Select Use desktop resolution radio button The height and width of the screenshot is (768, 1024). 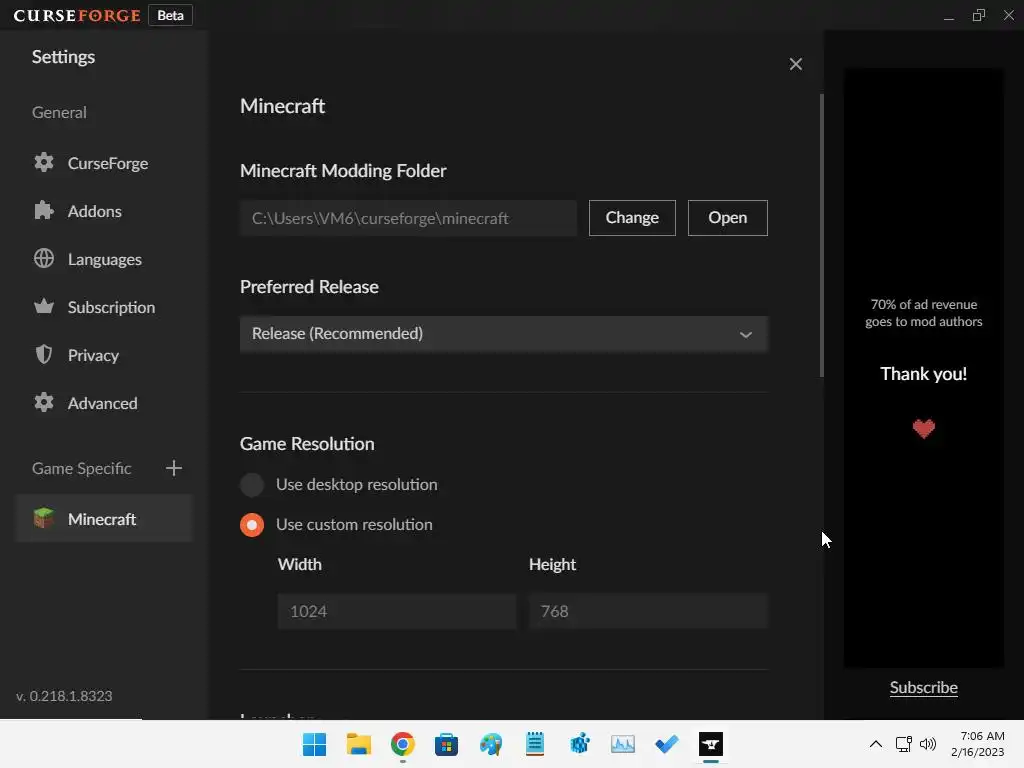click(252, 485)
